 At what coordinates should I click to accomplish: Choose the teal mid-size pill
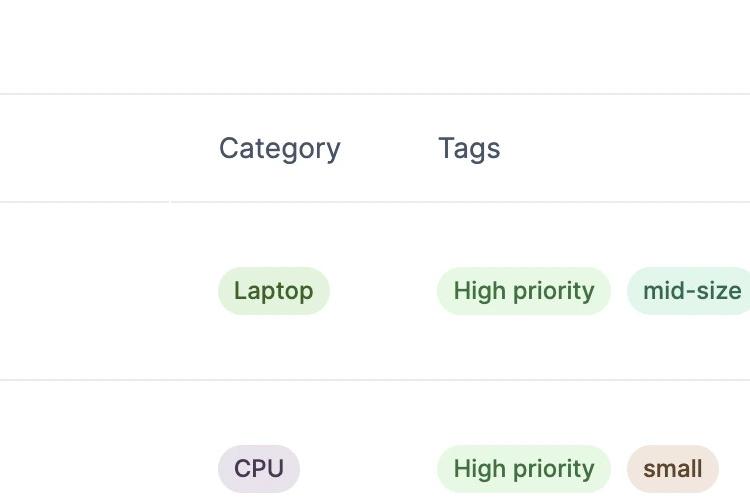[x=691, y=291]
